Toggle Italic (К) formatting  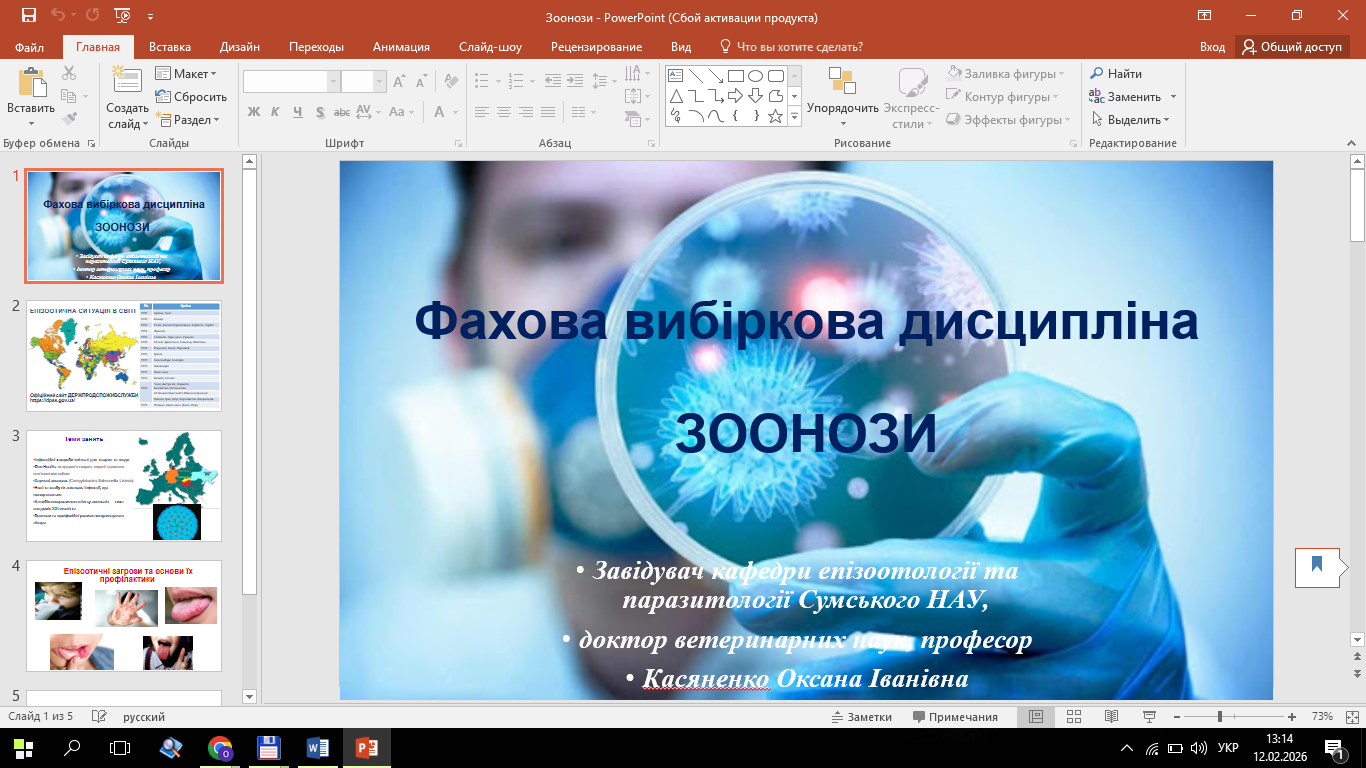(276, 112)
